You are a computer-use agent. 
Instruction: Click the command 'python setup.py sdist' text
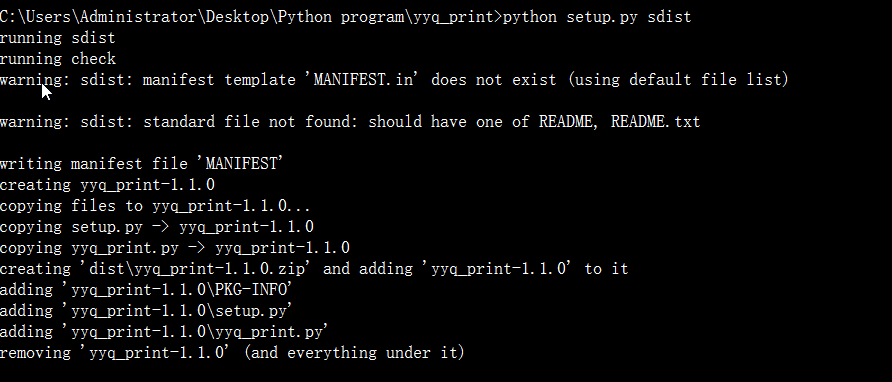597,17
